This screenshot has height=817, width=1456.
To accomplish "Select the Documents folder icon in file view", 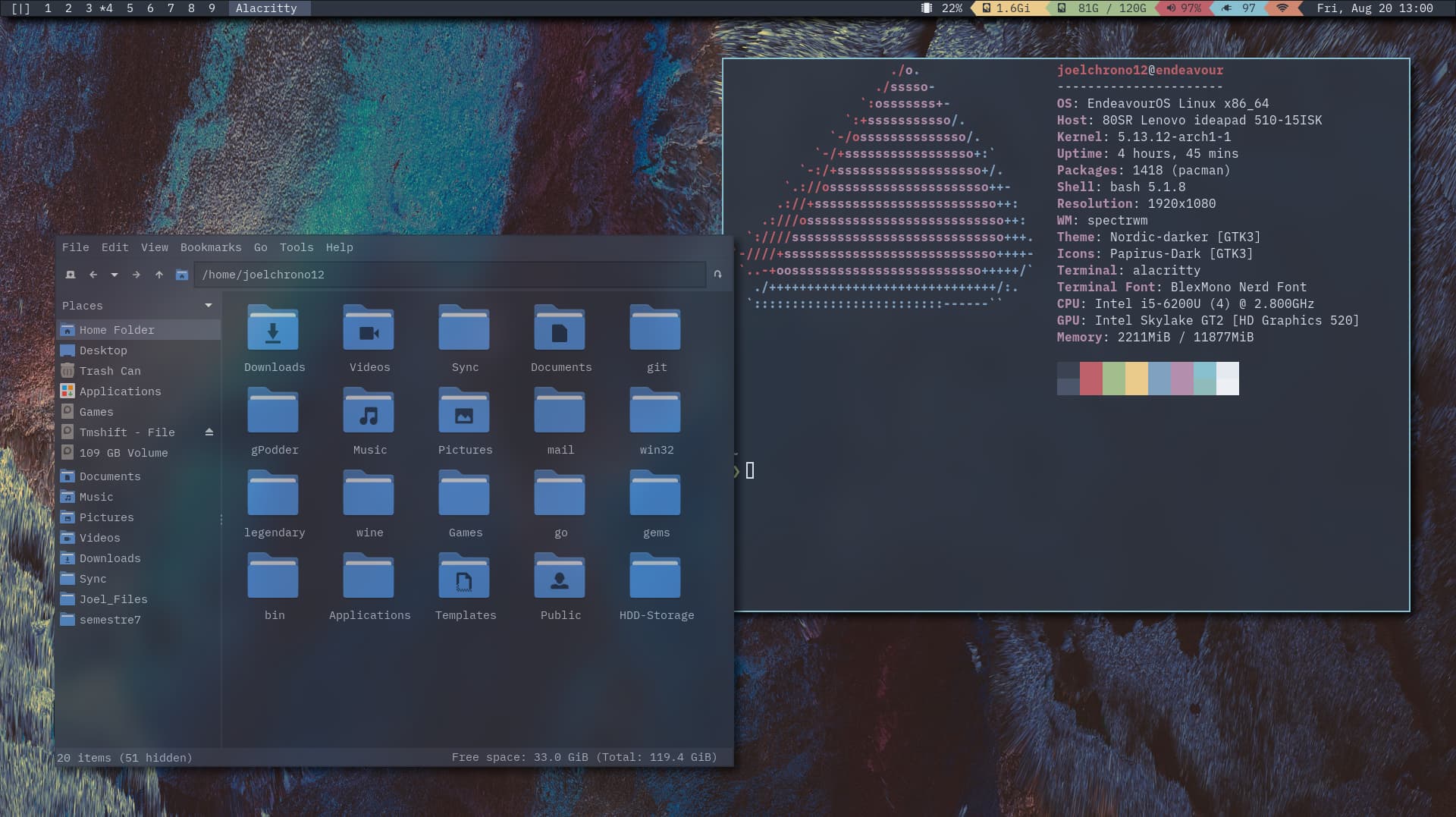I will 560,328.
